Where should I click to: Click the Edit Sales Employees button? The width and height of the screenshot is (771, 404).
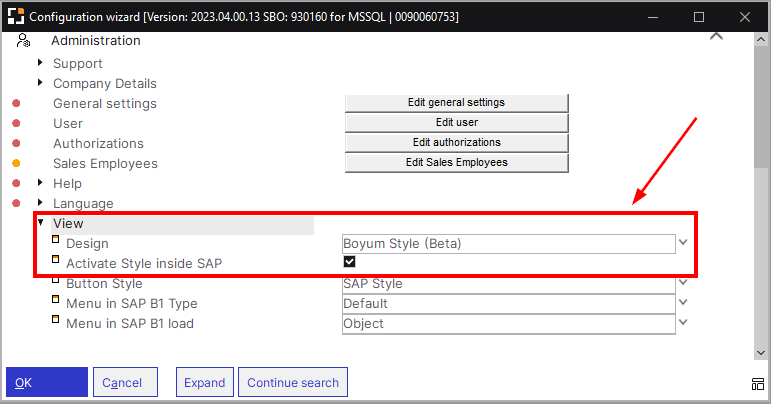(457, 163)
